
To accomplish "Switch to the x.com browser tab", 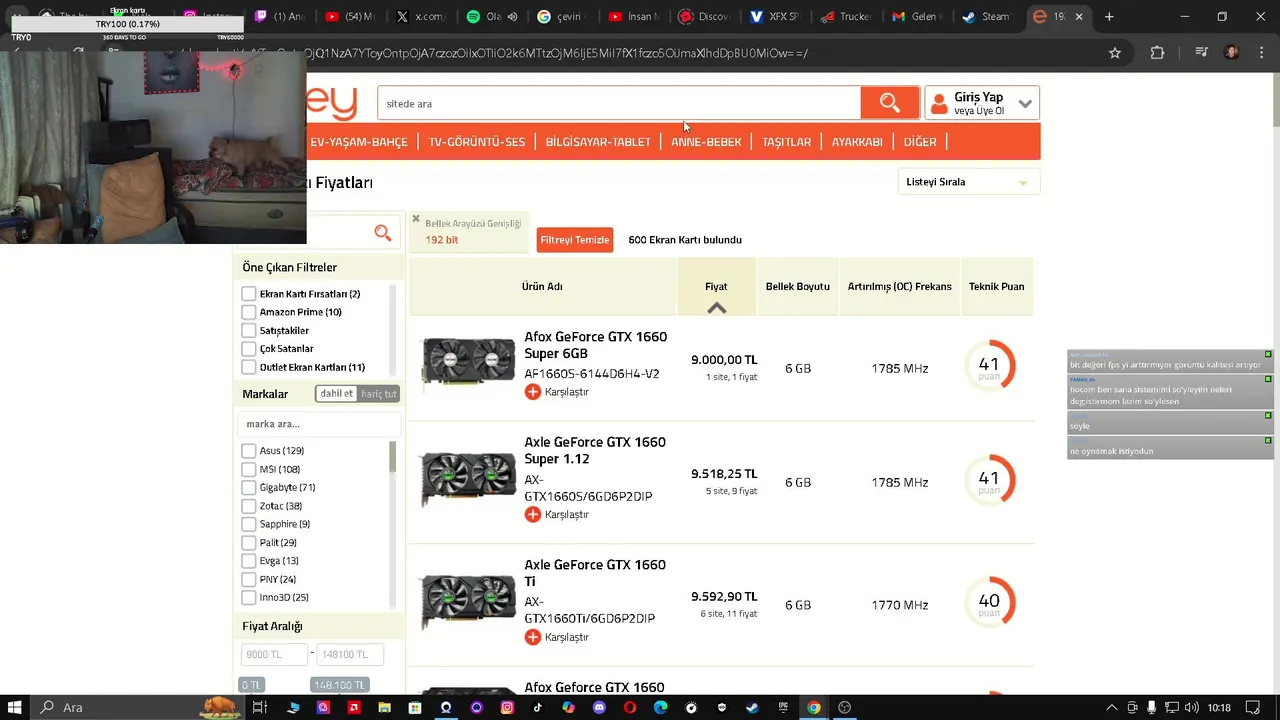I will (418, 17).
